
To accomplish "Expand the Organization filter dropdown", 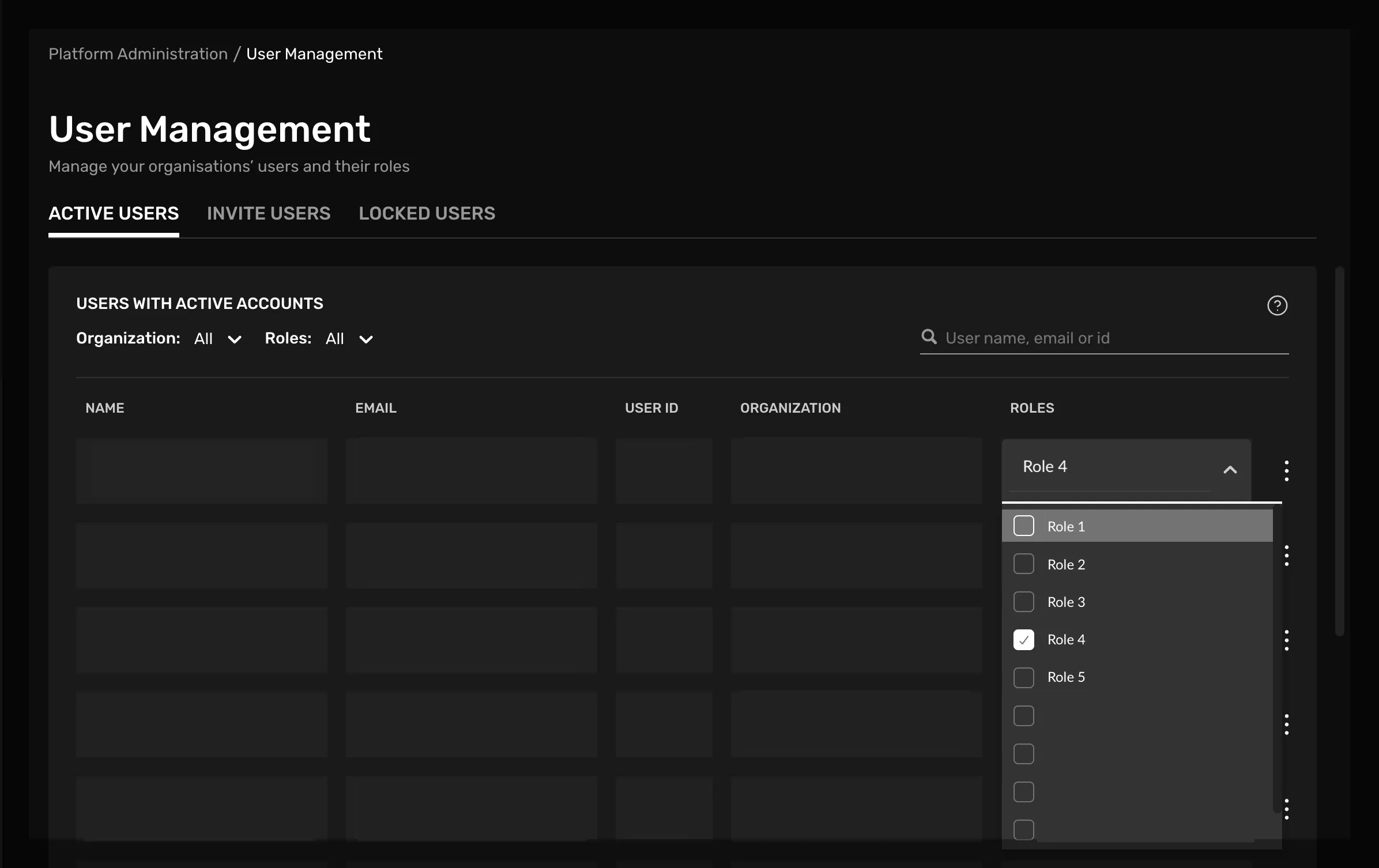I will point(218,339).
